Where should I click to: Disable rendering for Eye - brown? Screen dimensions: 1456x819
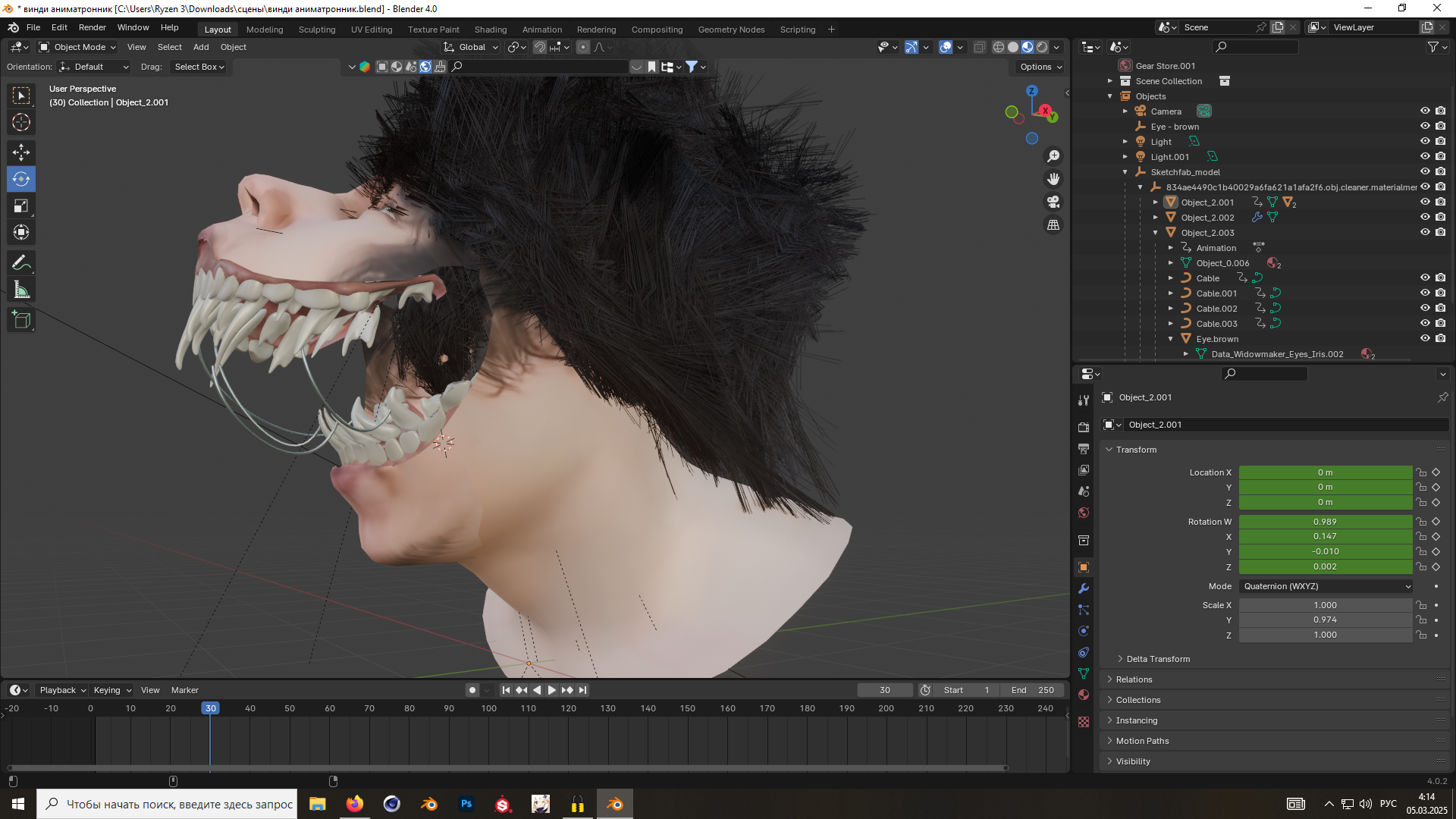1440,126
